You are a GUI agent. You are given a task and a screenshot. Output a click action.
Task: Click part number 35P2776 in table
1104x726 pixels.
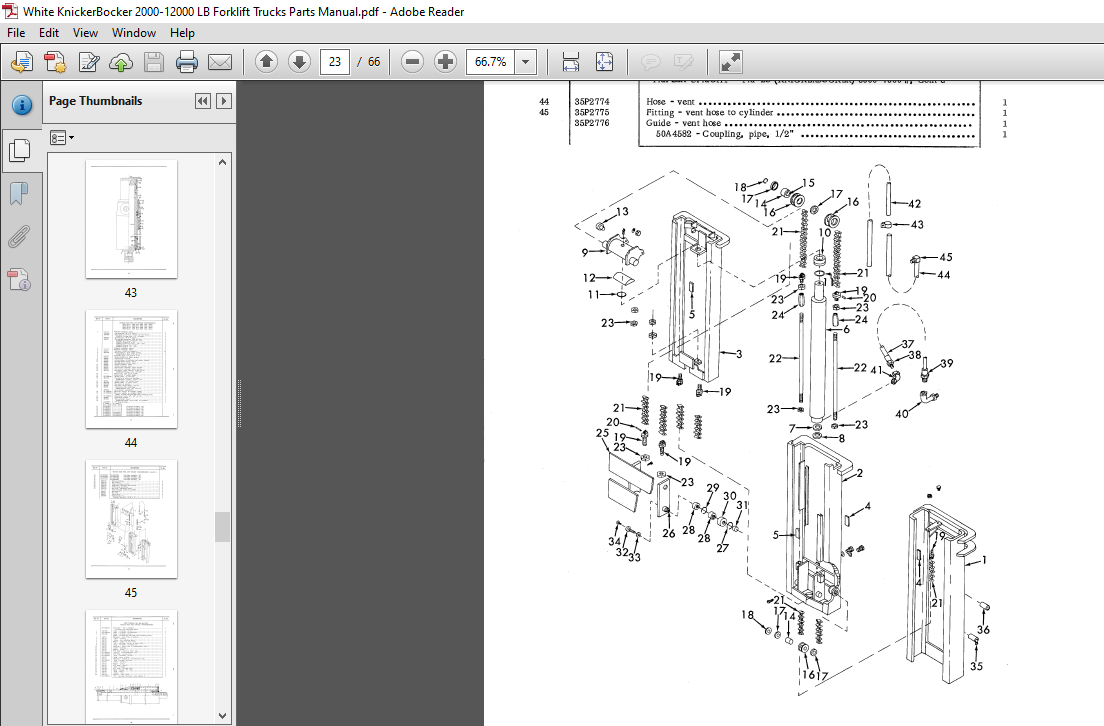tap(591, 123)
